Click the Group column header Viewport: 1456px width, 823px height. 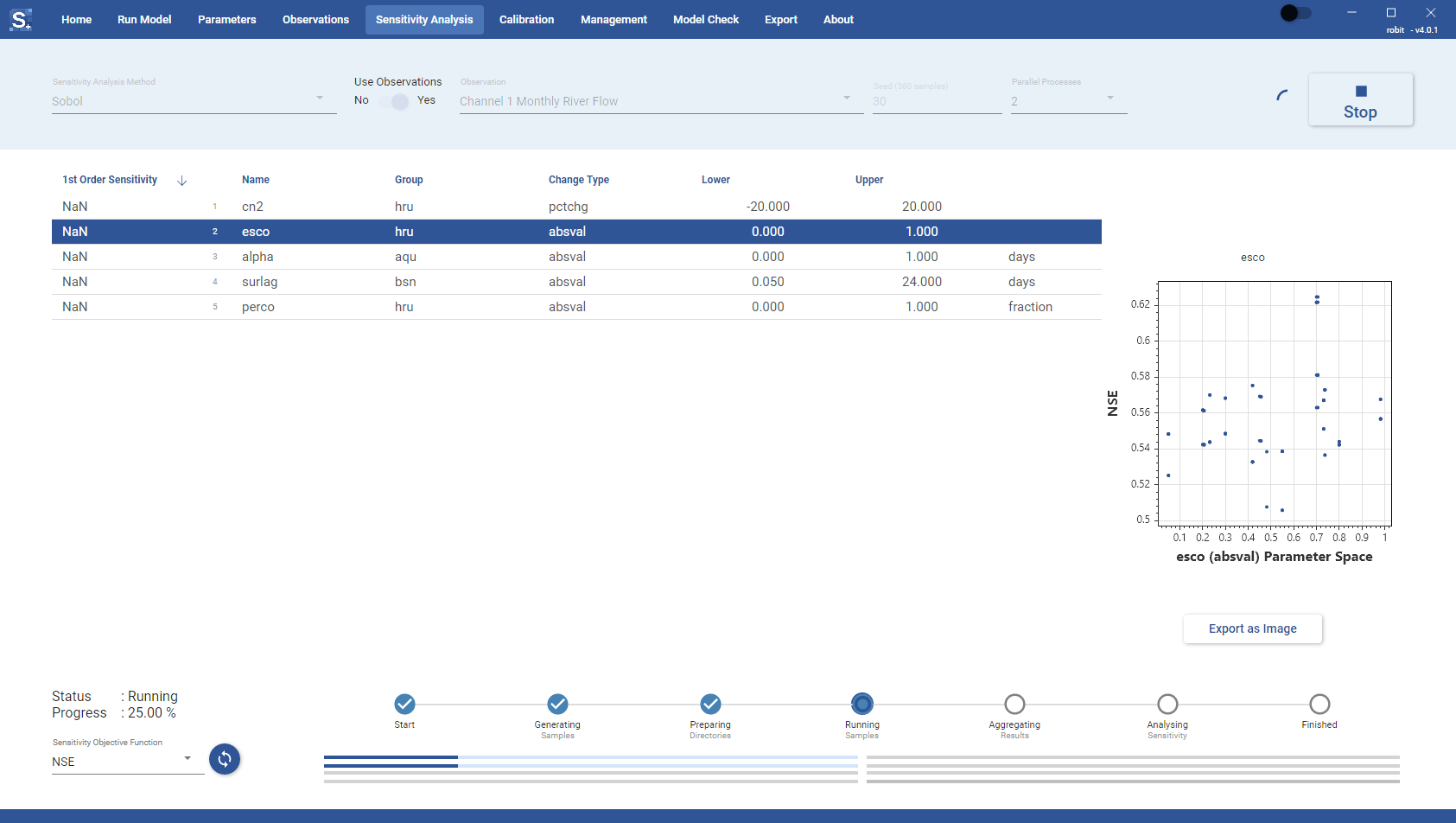tap(409, 180)
